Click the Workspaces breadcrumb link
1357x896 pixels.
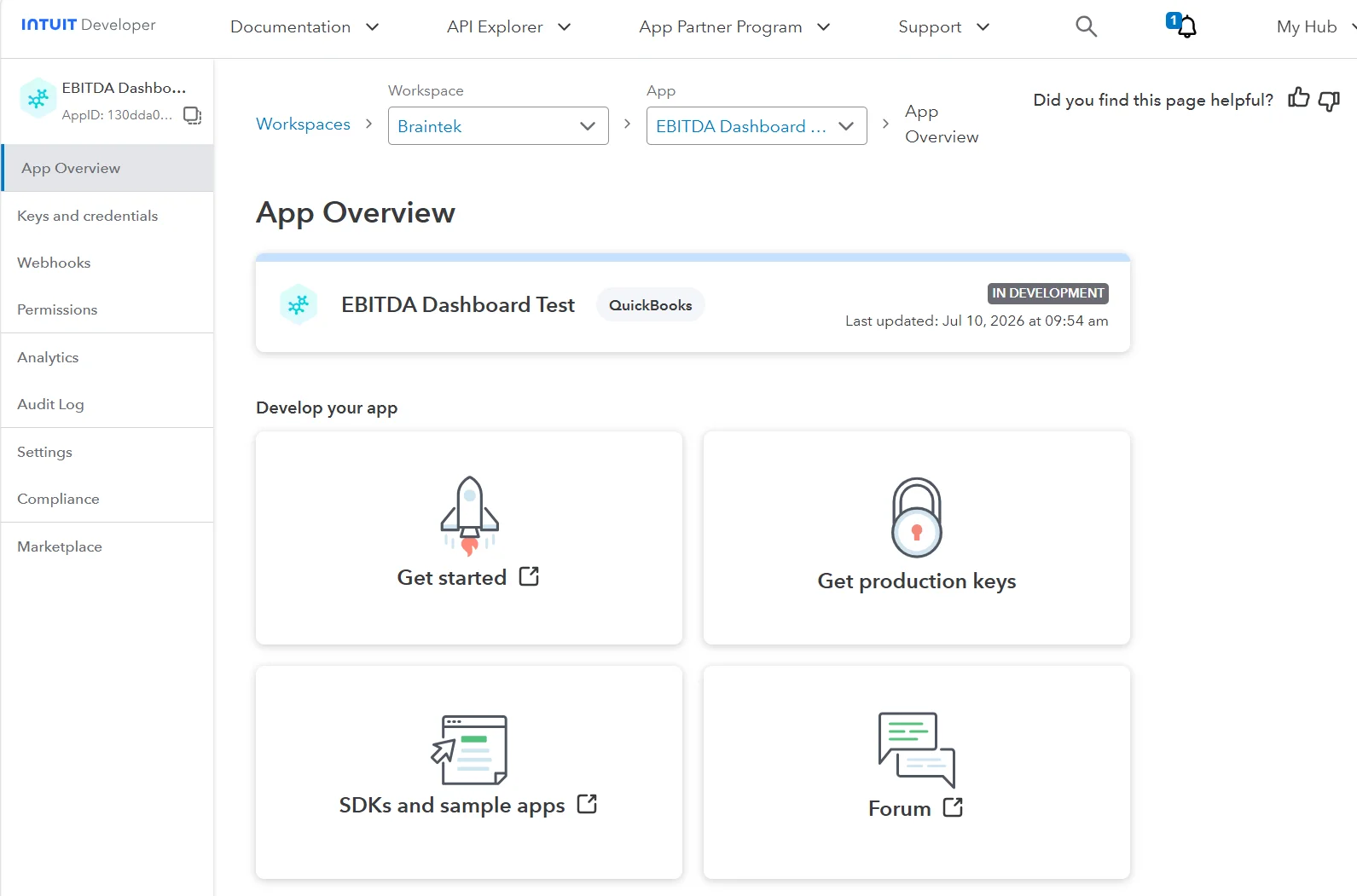pyautogui.click(x=303, y=124)
